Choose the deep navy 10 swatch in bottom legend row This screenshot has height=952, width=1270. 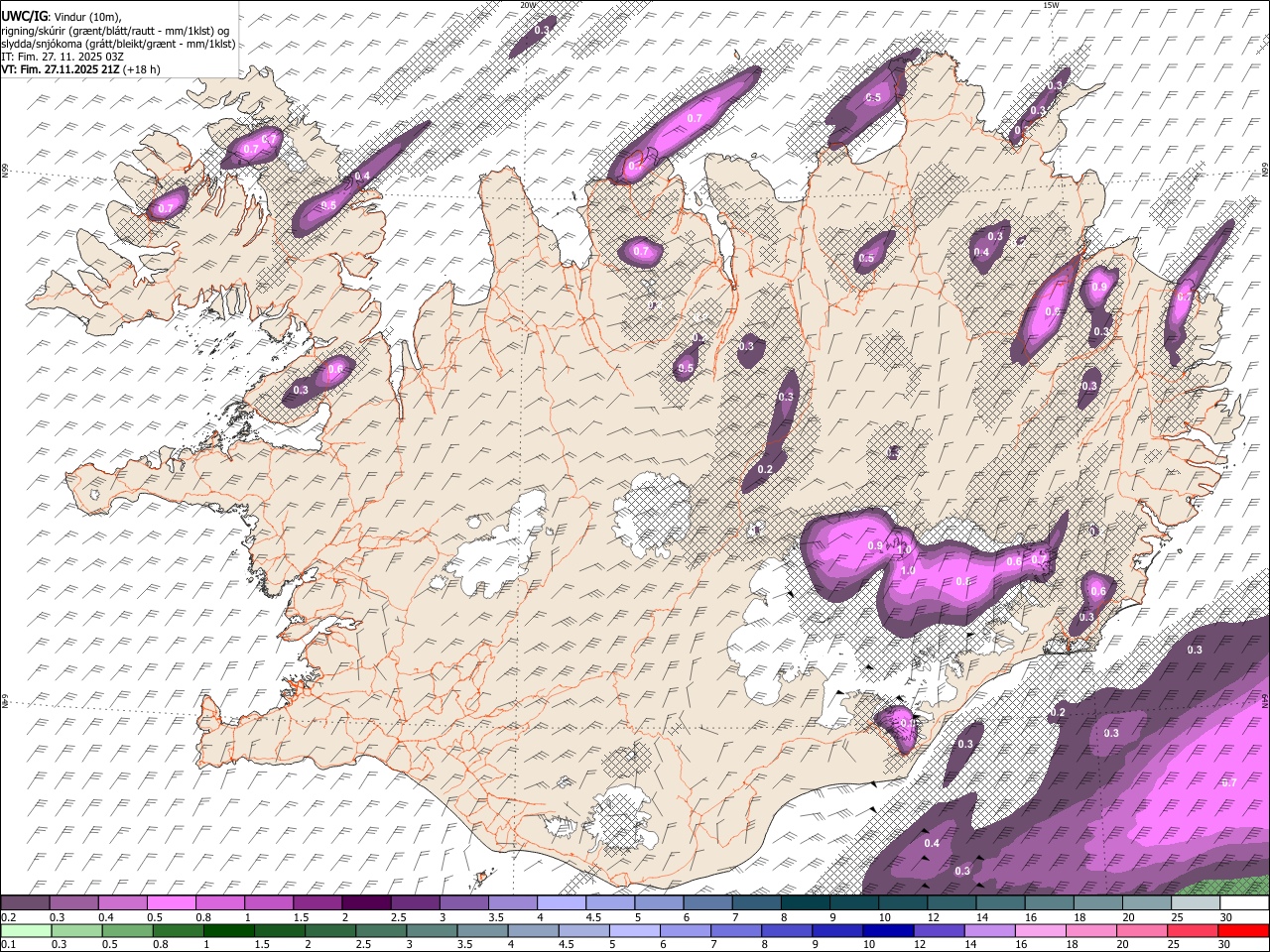point(888,931)
